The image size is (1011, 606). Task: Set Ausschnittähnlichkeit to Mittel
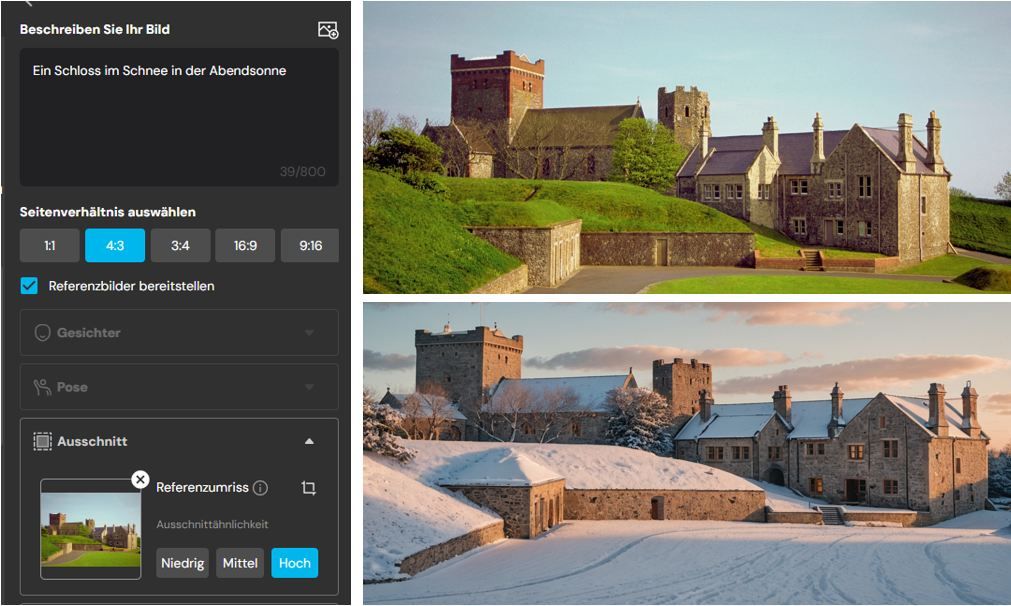[x=240, y=563]
